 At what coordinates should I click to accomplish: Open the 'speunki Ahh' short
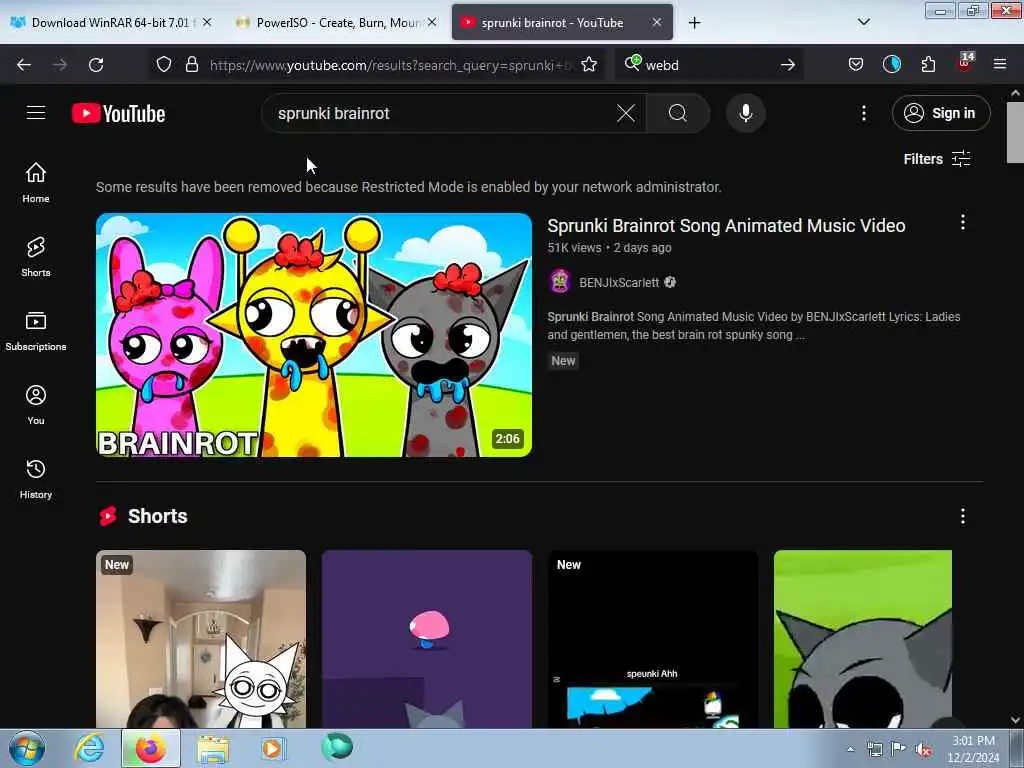(x=652, y=639)
